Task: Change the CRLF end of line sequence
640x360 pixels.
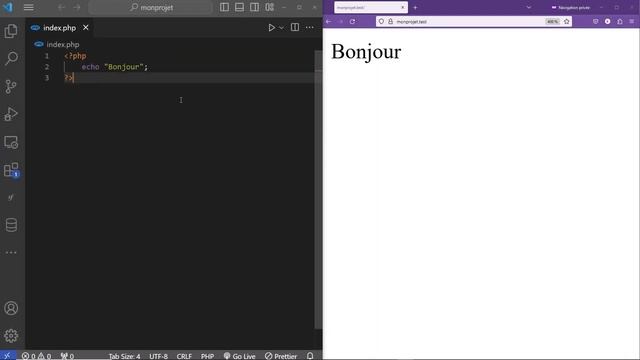Action: click(x=184, y=356)
